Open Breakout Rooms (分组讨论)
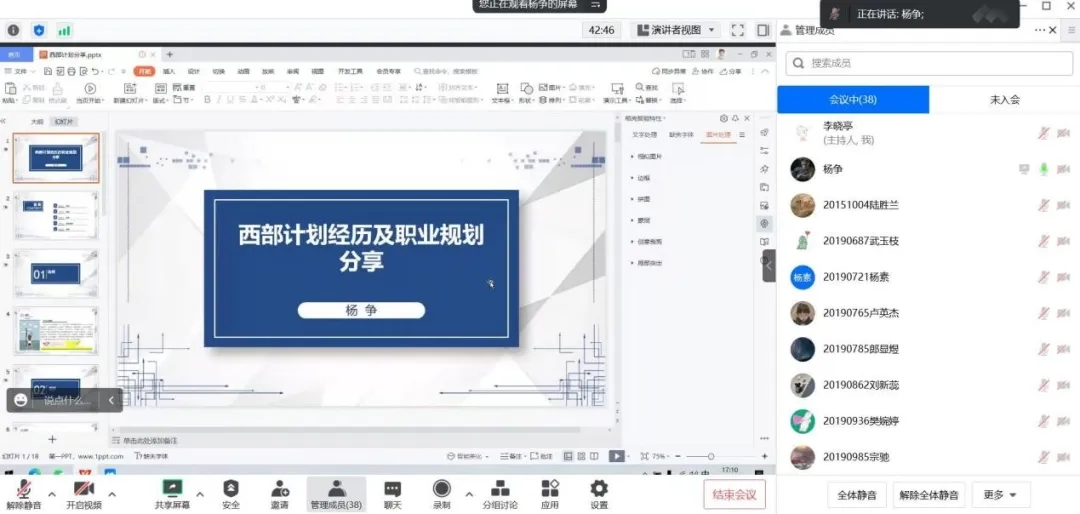Image resolution: width=1080 pixels, height=514 pixels. coord(500,493)
